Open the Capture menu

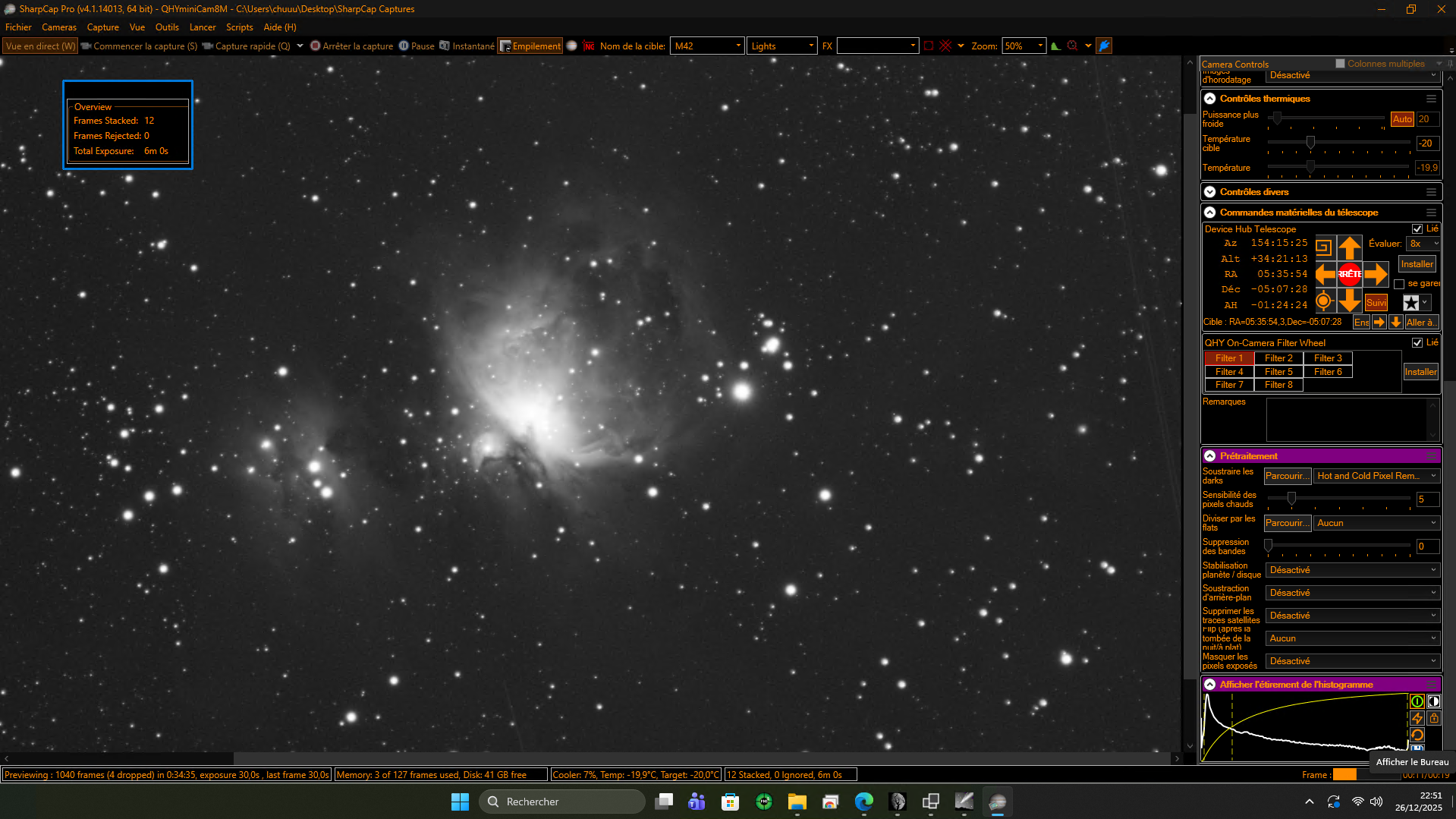tap(102, 27)
